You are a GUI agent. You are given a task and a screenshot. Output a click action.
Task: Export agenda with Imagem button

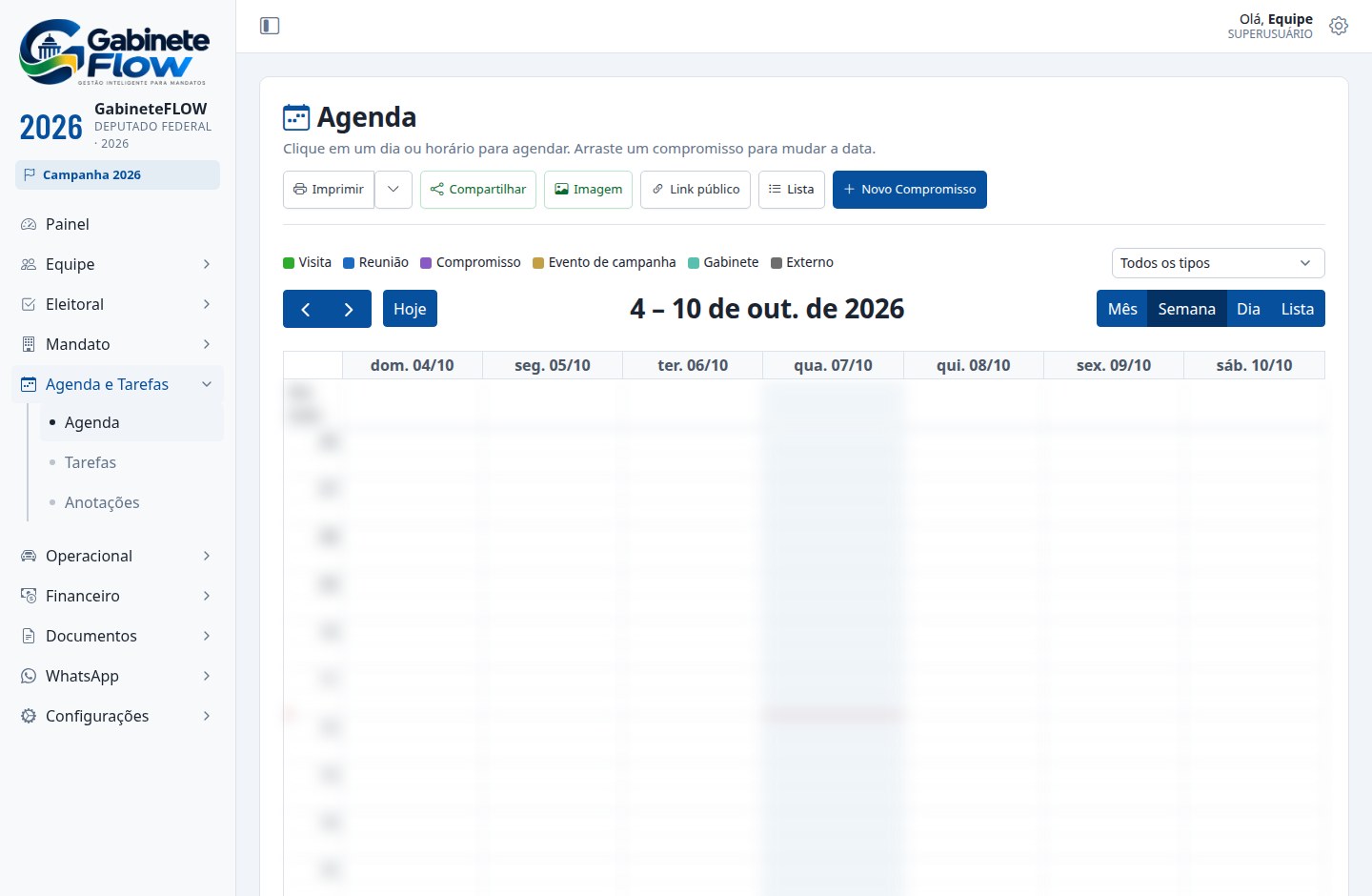pyautogui.click(x=589, y=189)
